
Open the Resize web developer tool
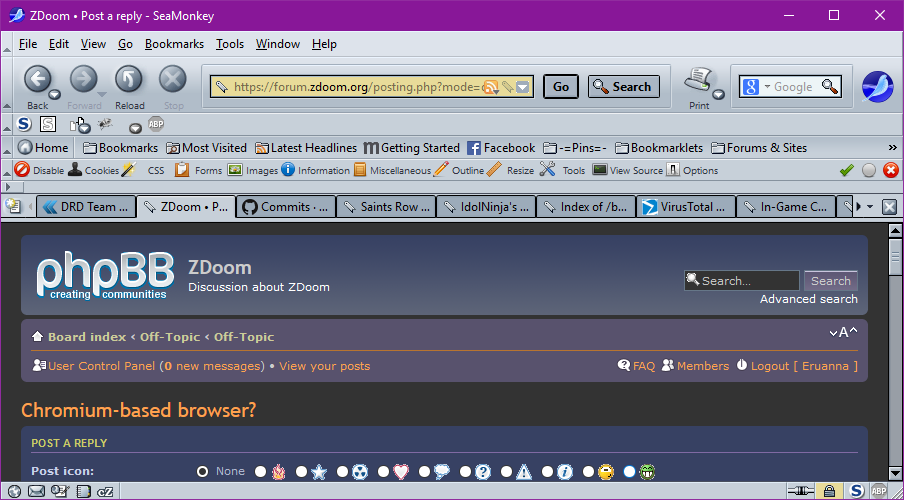click(x=510, y=170)
